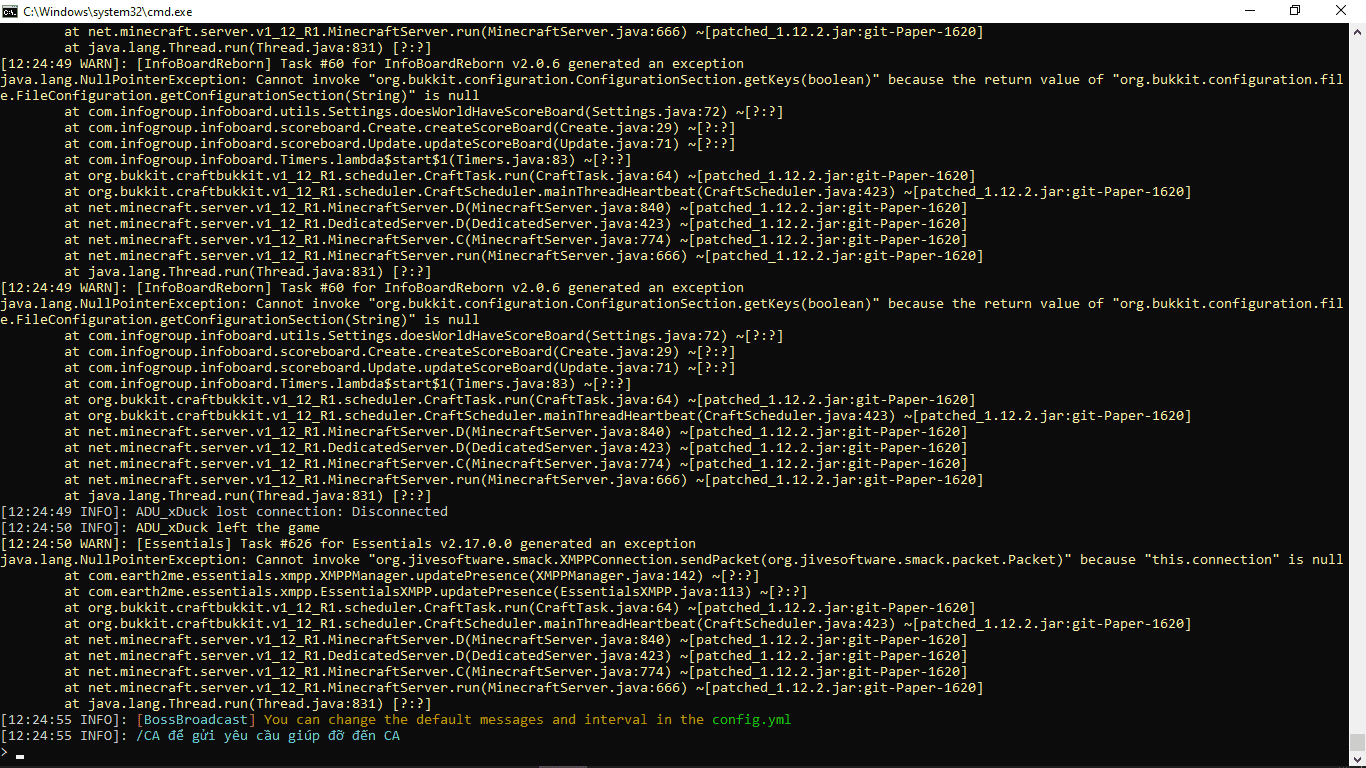This screenshot has height=768, width=1366.
Task: Click the XMPPConnection.sendPacket NullPointerException line
Action: tap(672, 560)
